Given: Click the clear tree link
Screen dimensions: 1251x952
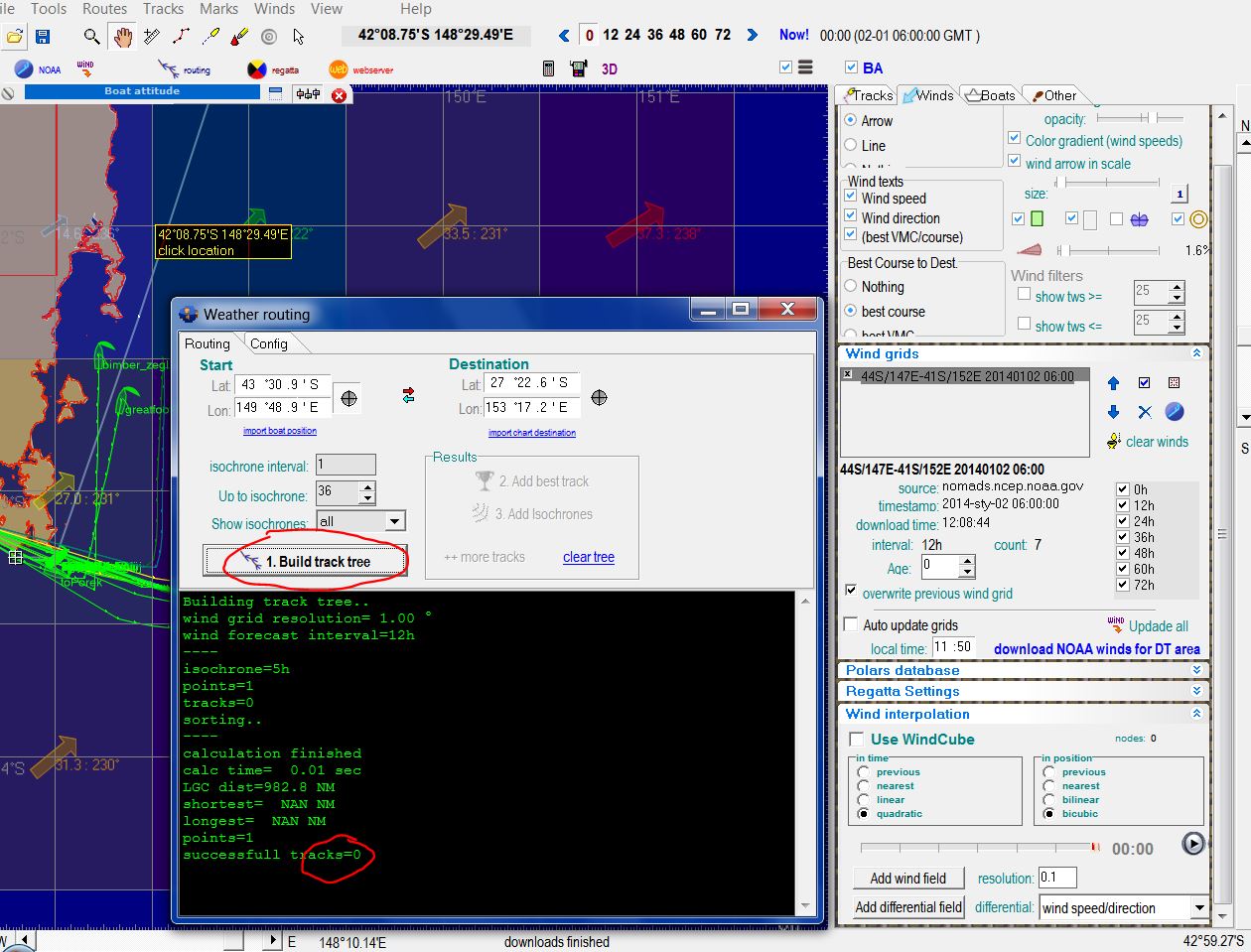Looking at the screenshot, I should click(589, 558).
